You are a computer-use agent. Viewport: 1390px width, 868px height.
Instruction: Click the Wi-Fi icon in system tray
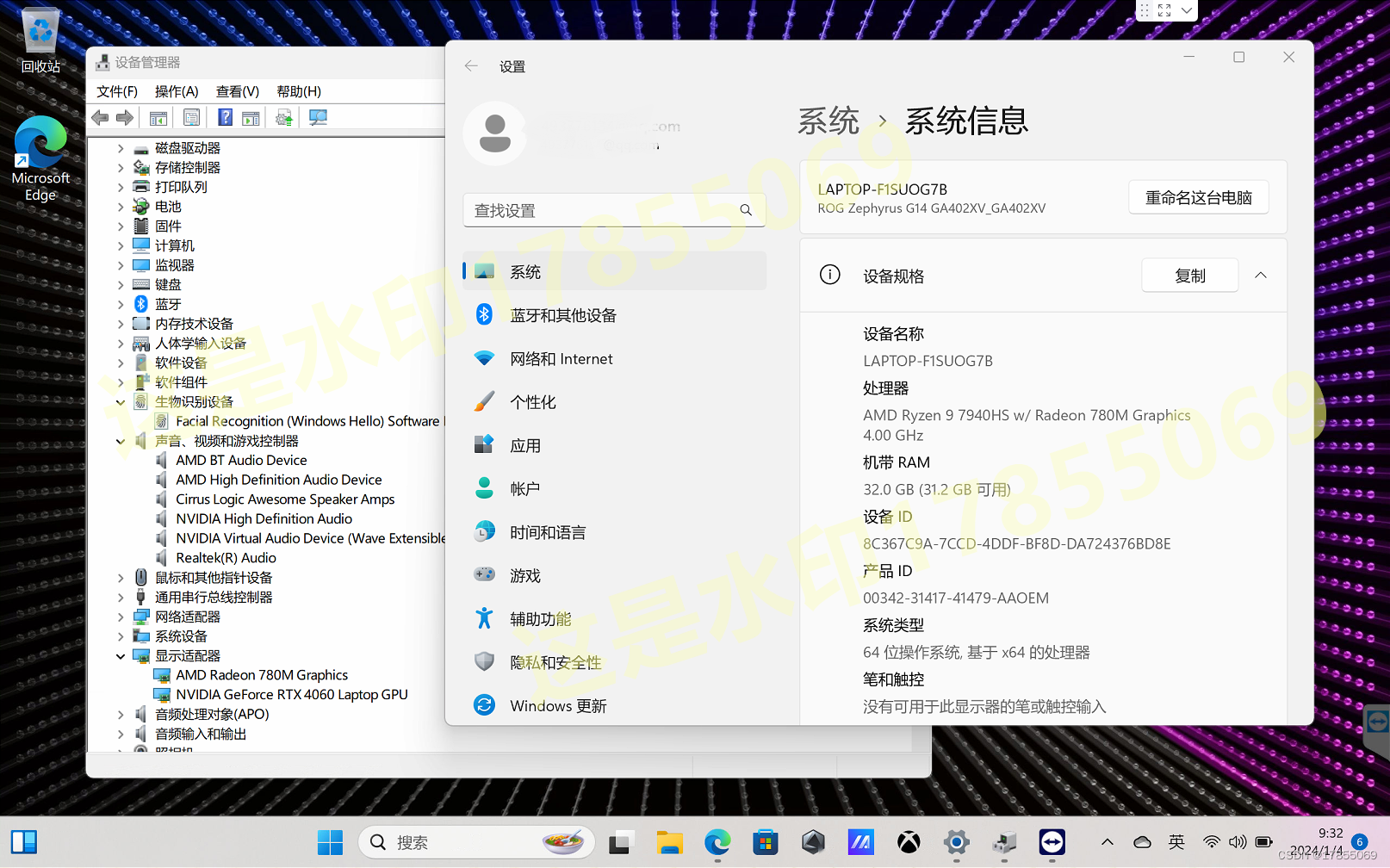(1212, 842)
